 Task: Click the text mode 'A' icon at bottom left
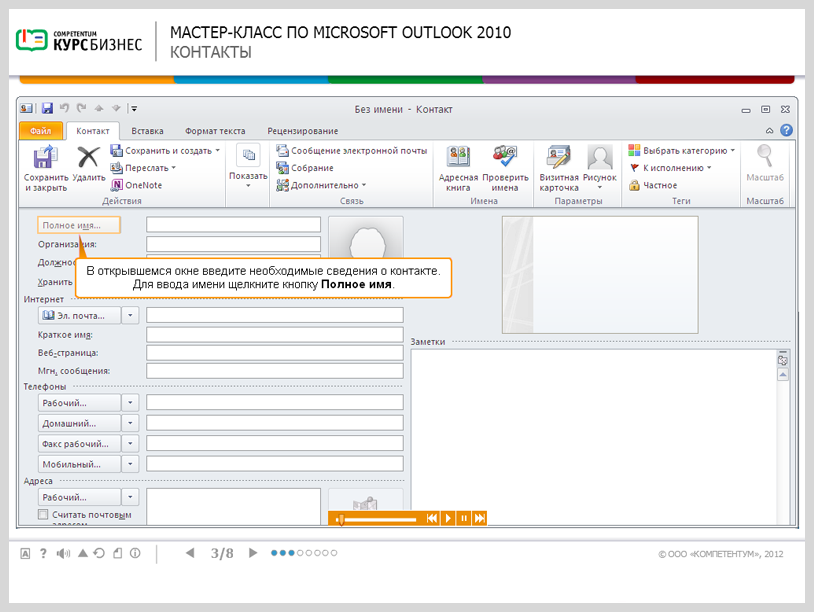(25, 554)
